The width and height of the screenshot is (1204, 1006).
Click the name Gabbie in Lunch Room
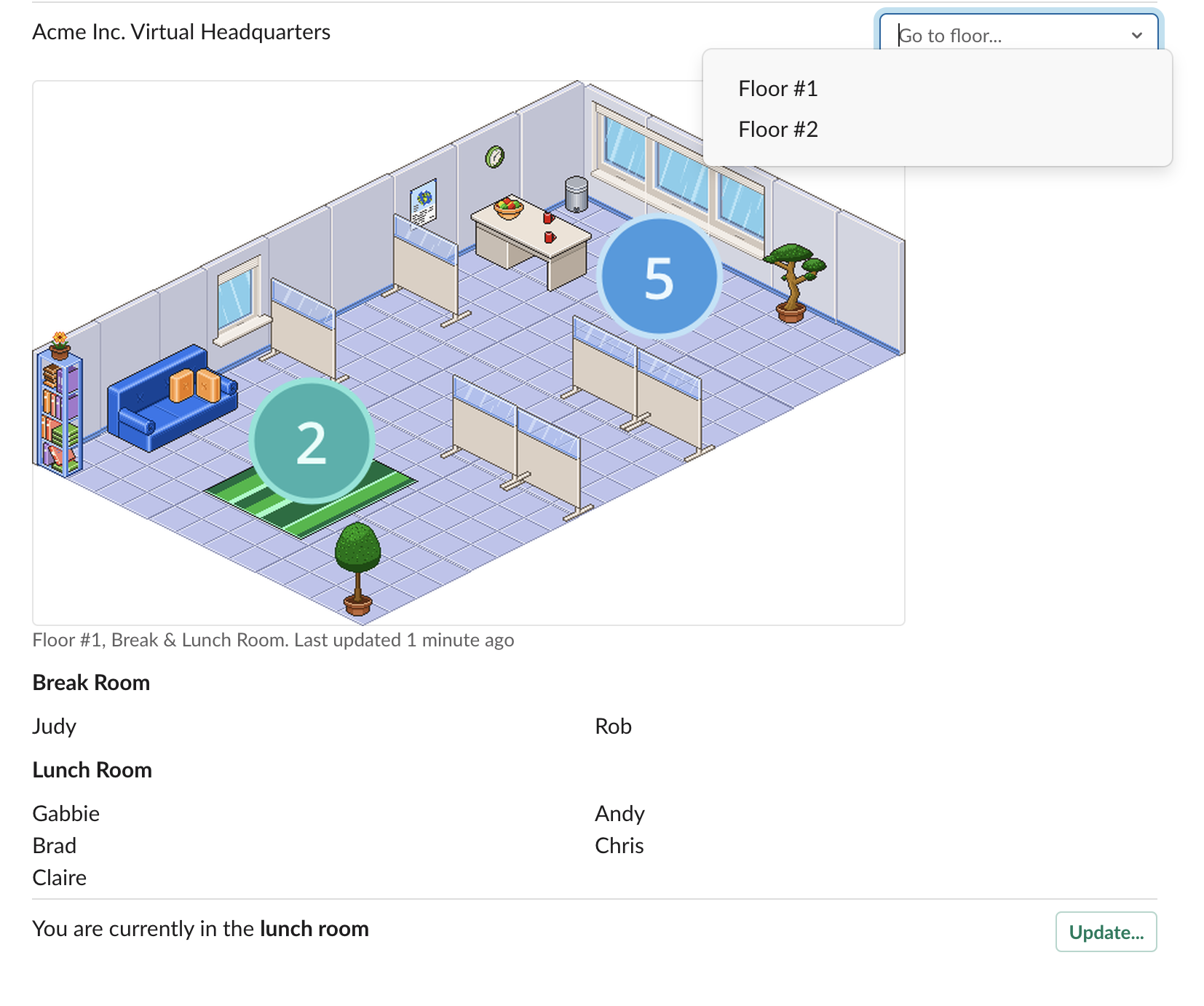tap(66, 814)
